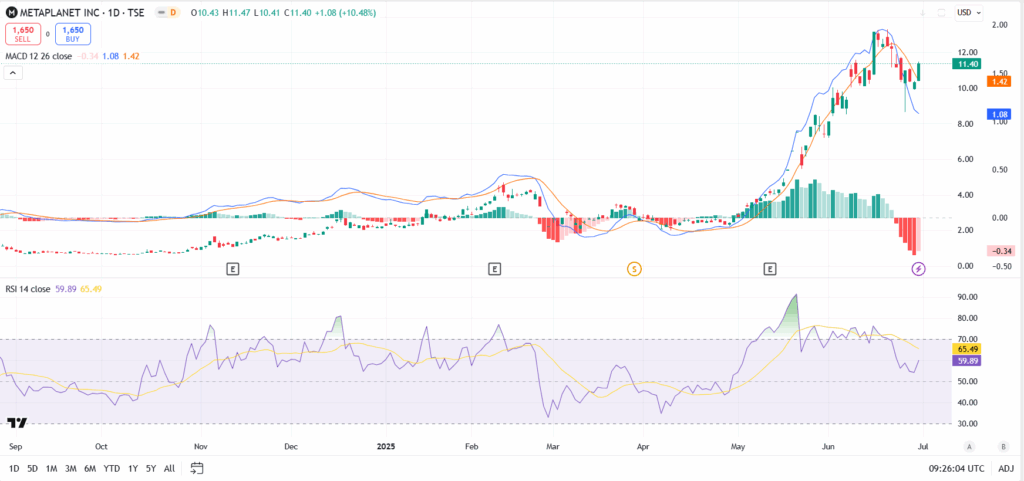Click the orange S split marker

(x=633, y=269)
